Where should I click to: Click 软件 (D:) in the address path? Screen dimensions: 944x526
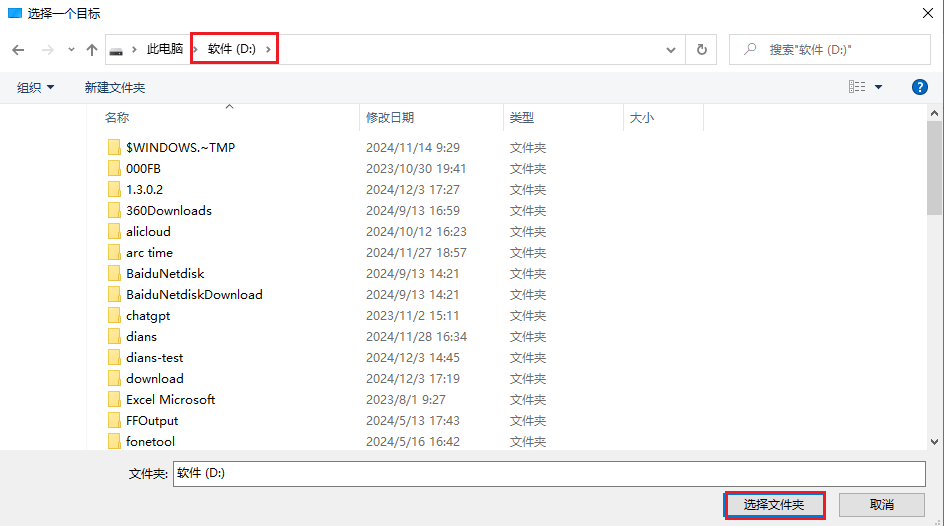(x=232, y=49)
